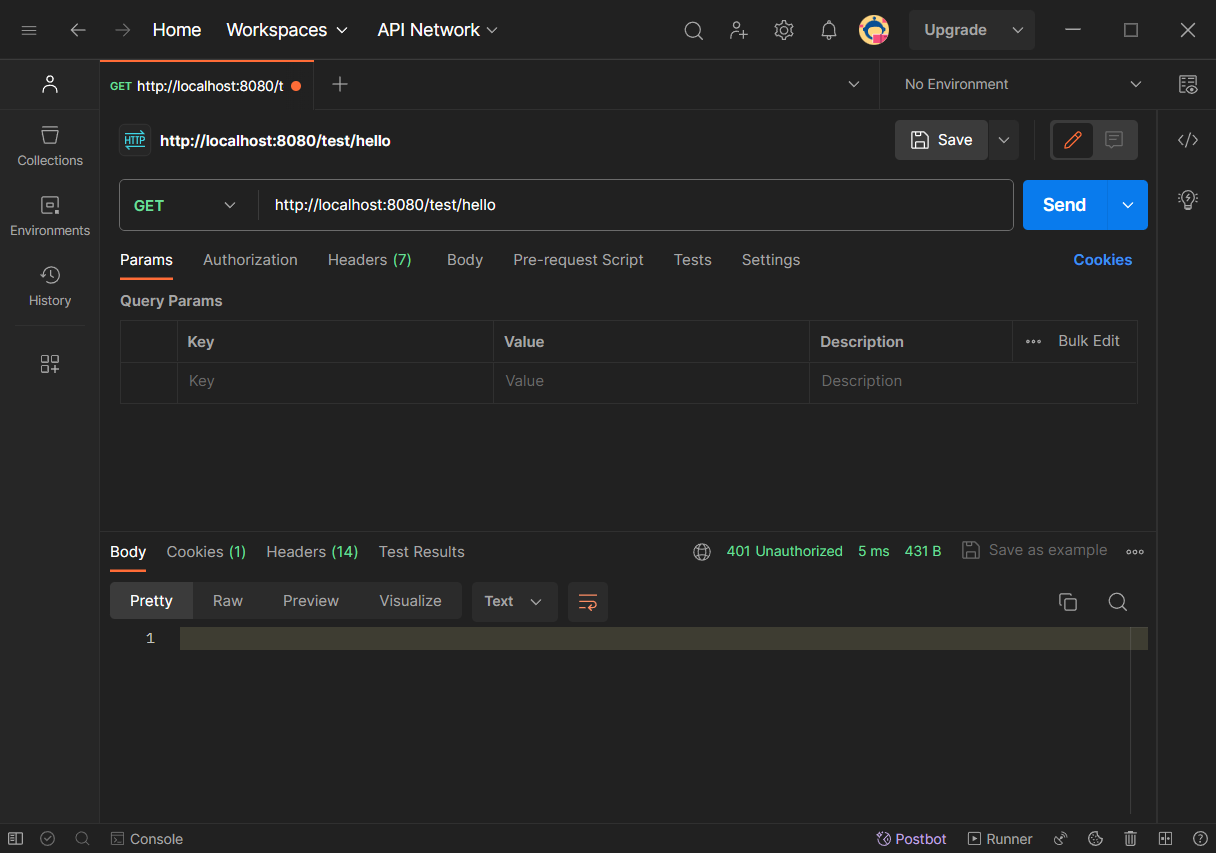
Task: Open History in the sidebar
Action: tap(50, 286)
